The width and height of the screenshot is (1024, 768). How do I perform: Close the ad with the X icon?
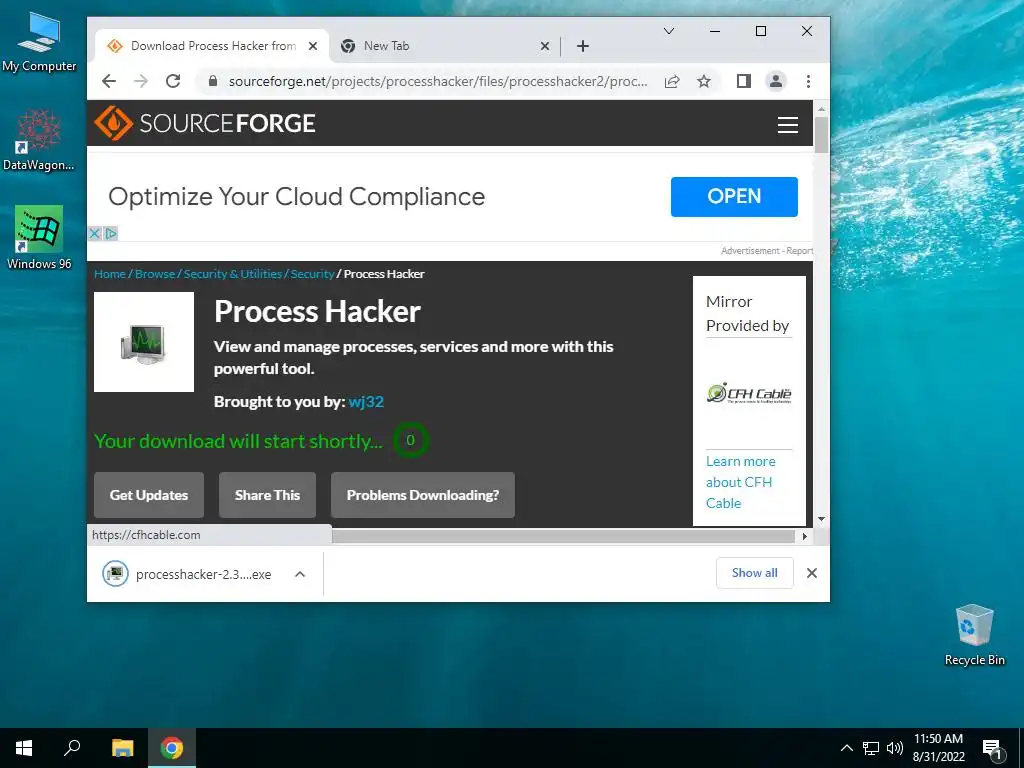(x=95, y=233)
